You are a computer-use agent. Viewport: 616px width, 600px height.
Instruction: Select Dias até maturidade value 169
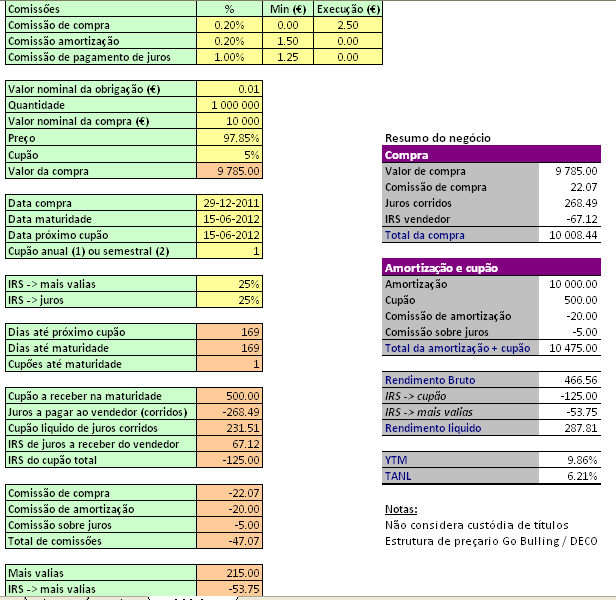pyautogui.click(x=229, y=348)
